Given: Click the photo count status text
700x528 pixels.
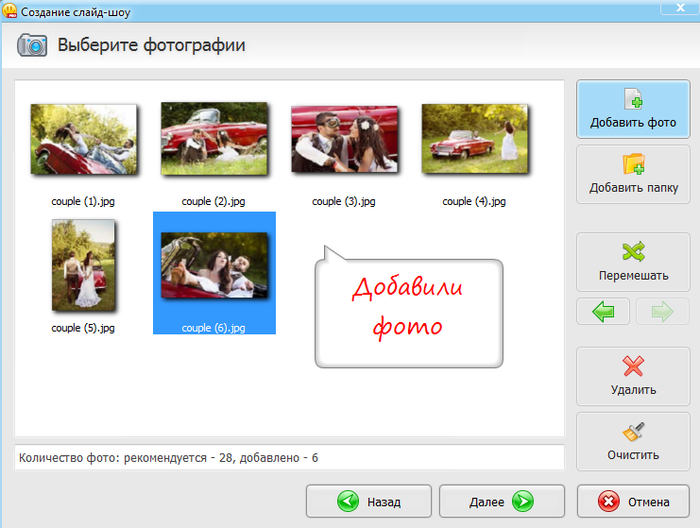Looking at the screenshot, I should pos(168,458).
